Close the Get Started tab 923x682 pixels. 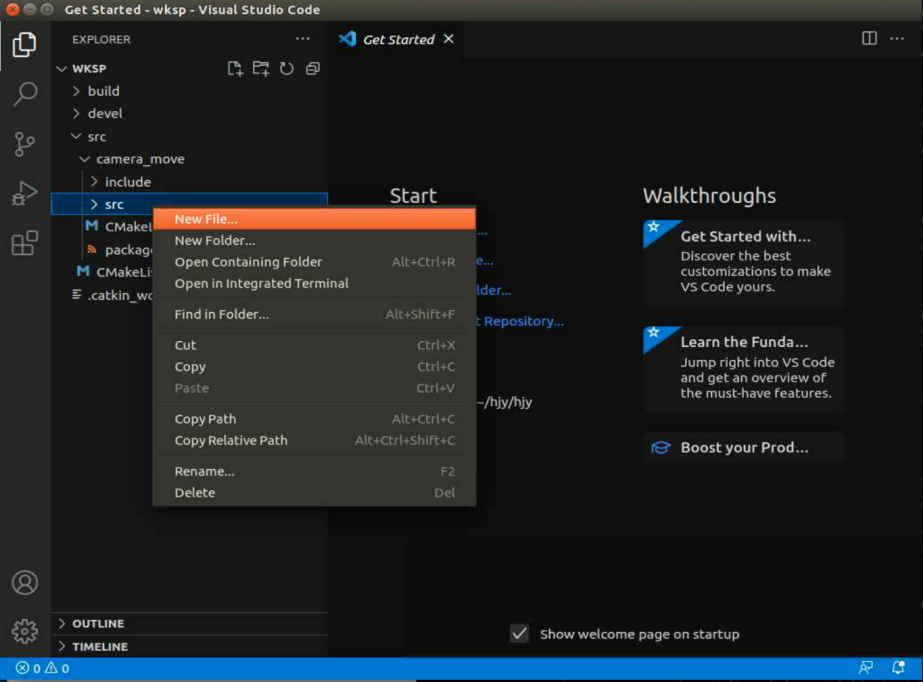(449, 39)
